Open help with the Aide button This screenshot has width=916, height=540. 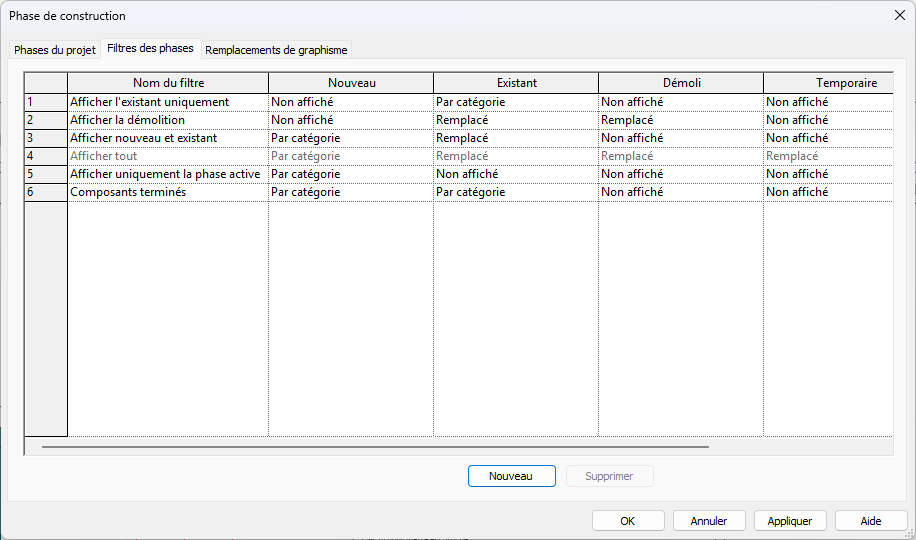point(871,521)
